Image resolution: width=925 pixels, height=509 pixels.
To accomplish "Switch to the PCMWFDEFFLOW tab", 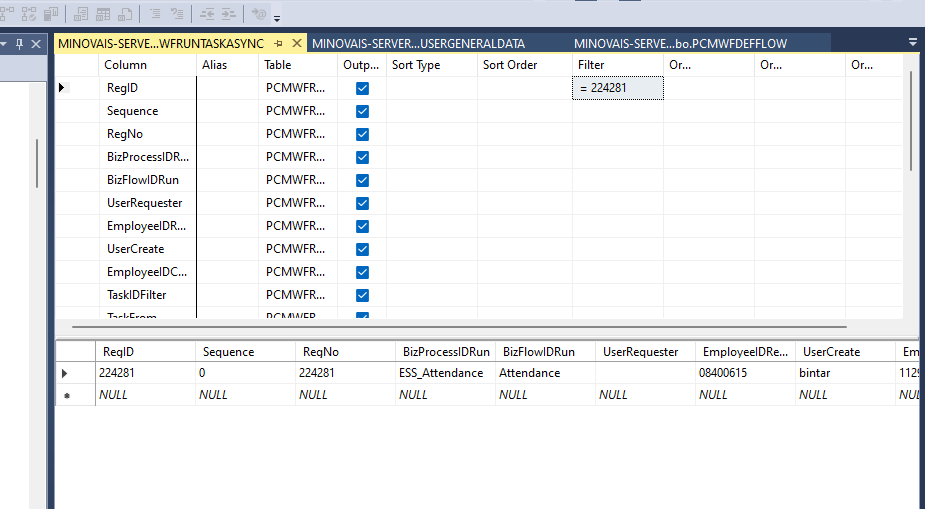I will (x=680, y=43).
